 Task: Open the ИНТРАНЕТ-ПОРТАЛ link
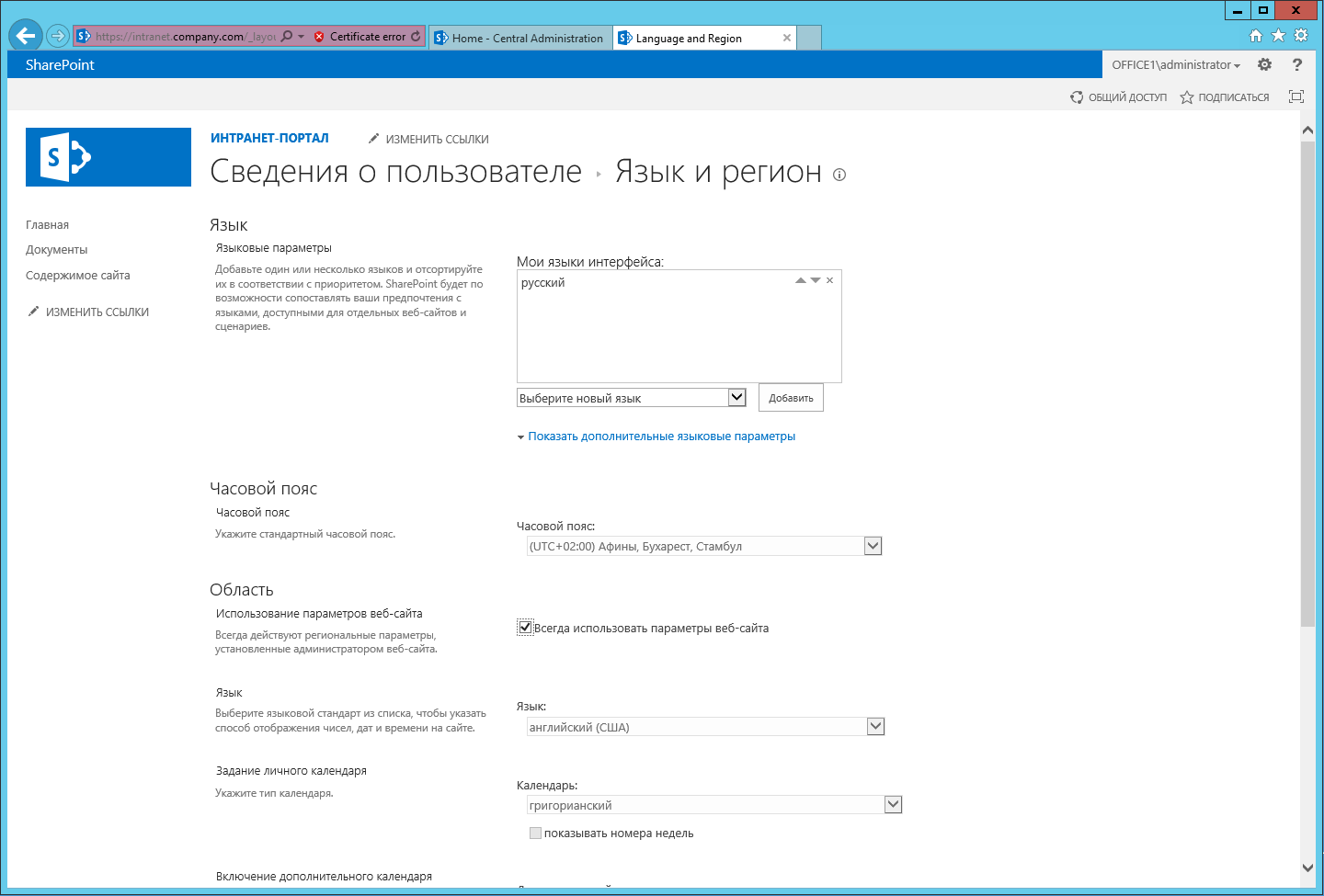(269, 138)
